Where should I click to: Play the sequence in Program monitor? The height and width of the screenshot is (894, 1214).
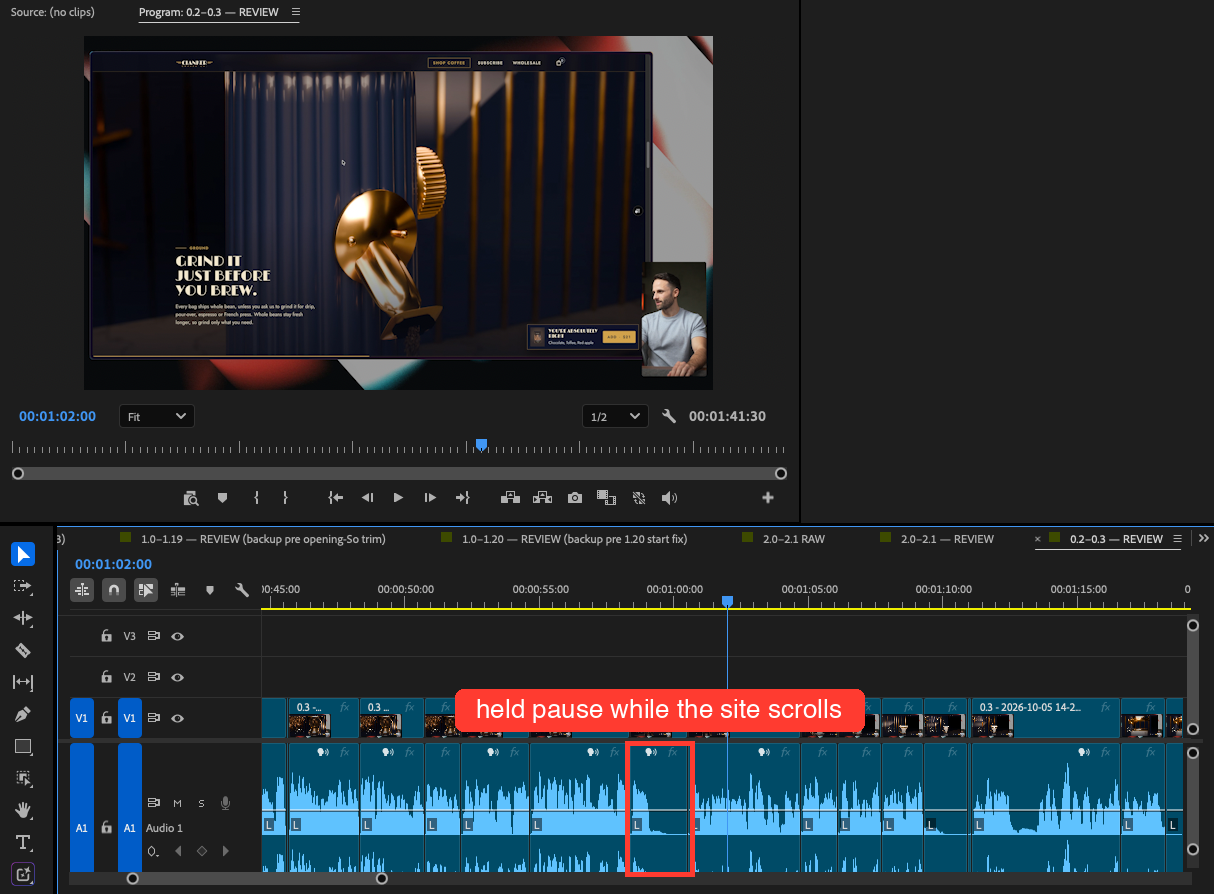tap(398, 497)
